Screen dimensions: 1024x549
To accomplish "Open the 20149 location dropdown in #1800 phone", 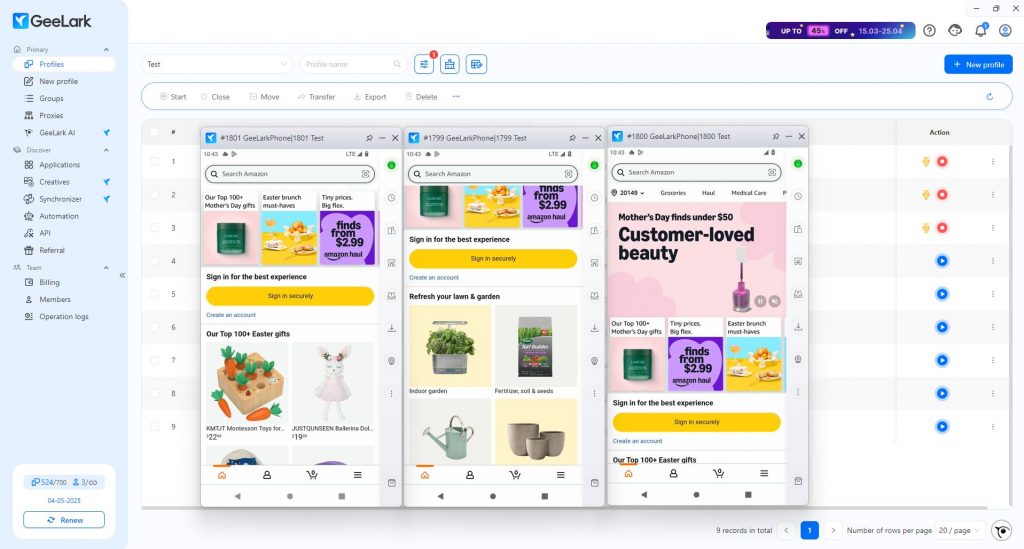I will (x=628, y=193).
